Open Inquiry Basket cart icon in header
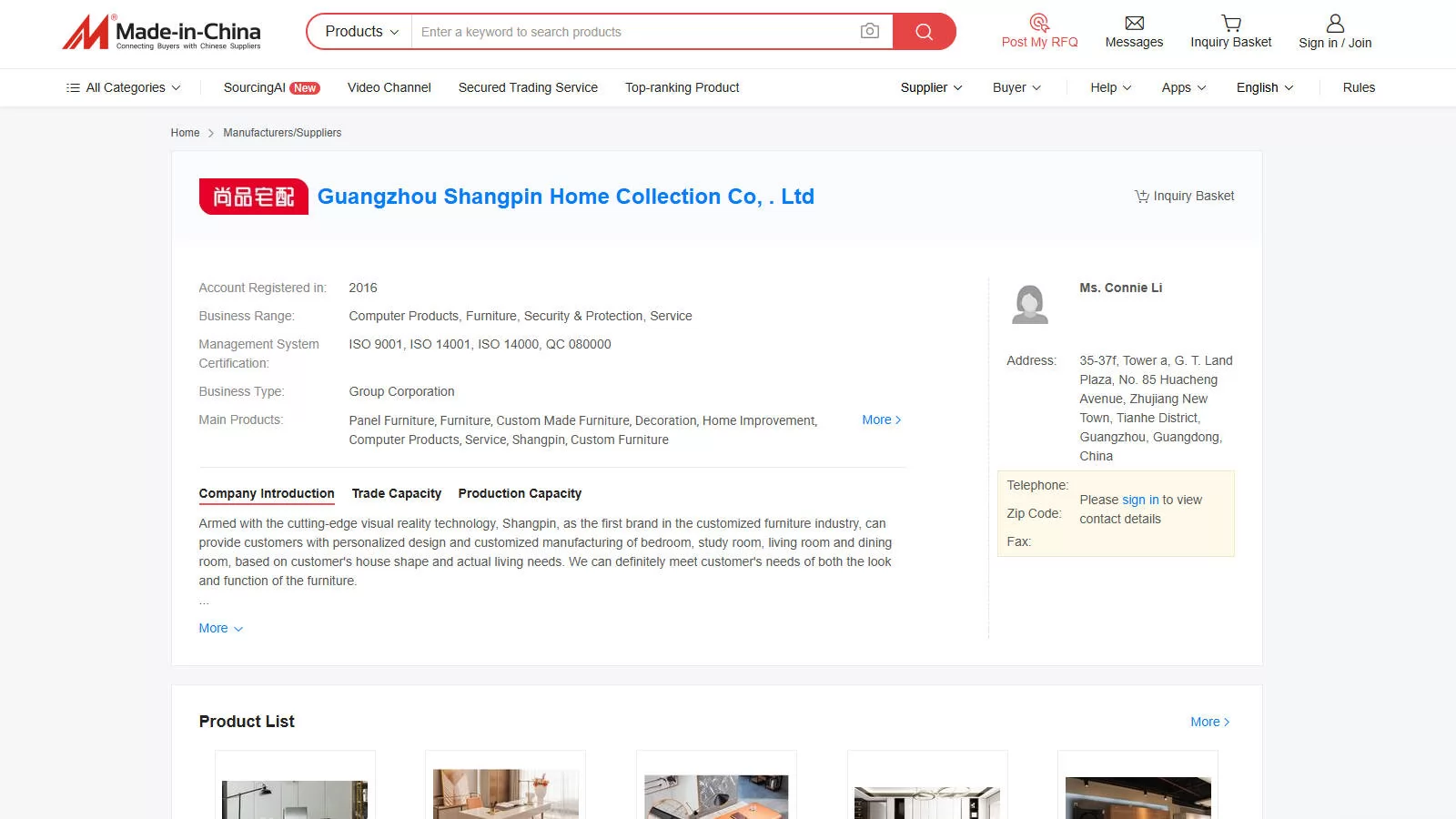 (x=1230, y=23)
